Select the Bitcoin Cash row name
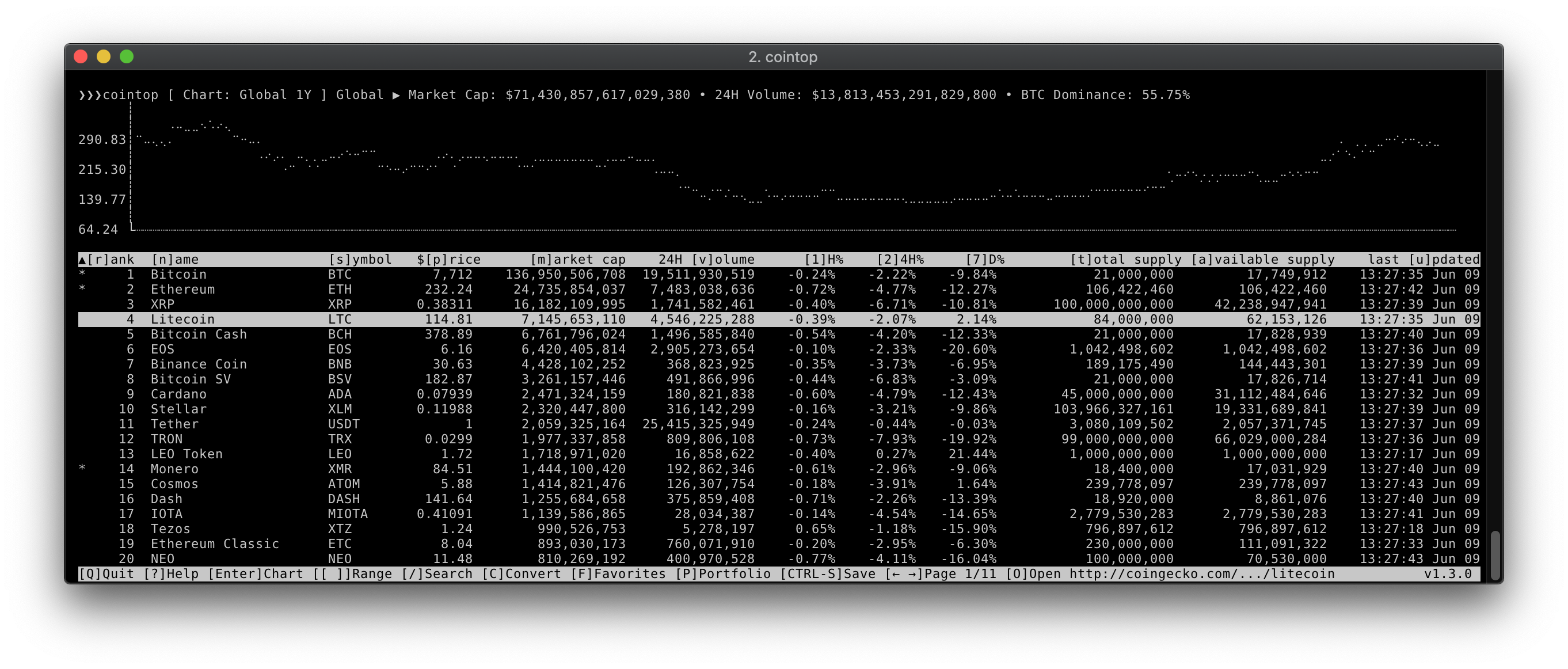 [199, 335]
